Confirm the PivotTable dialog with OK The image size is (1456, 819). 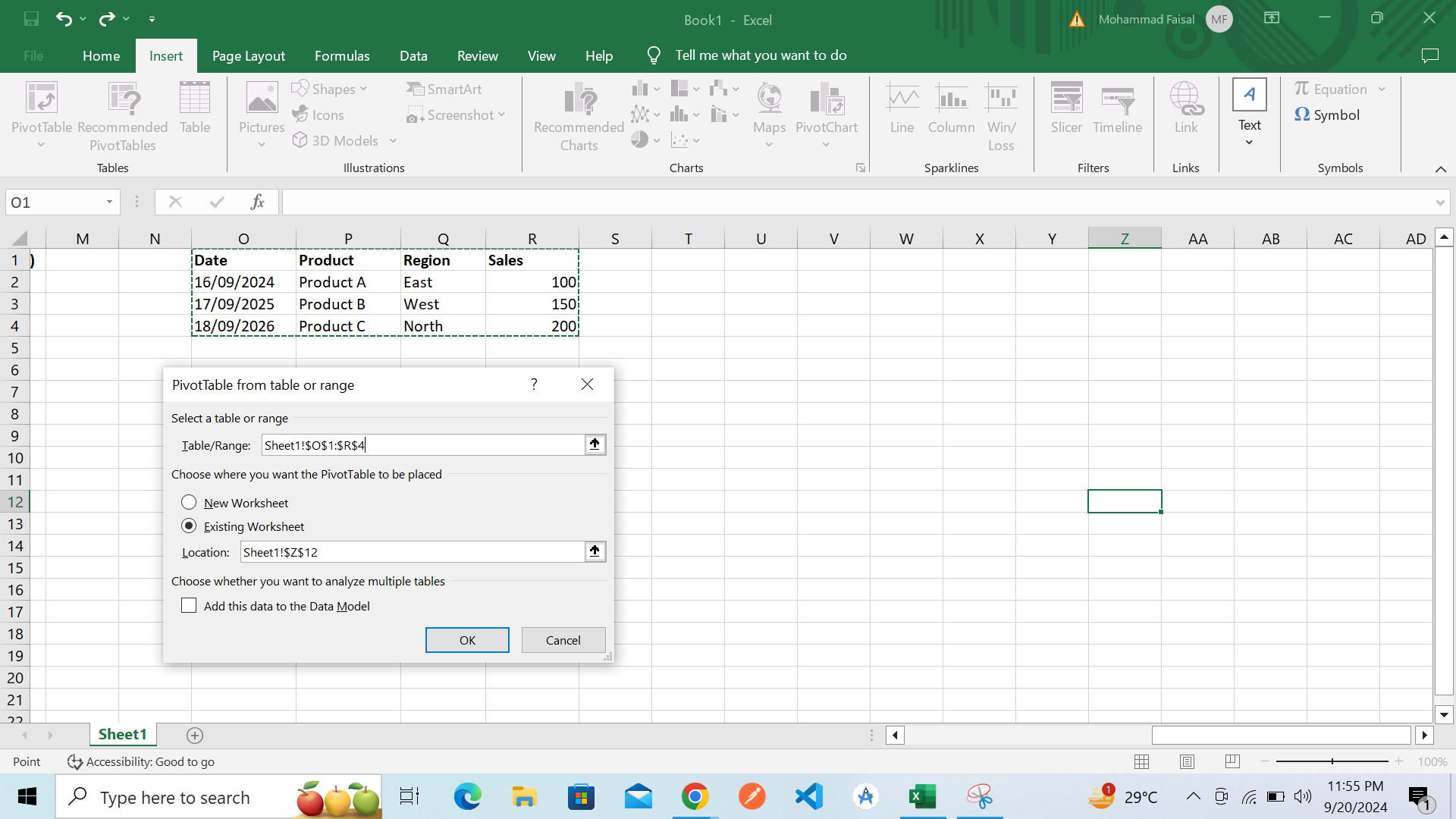tap(467, 640)
